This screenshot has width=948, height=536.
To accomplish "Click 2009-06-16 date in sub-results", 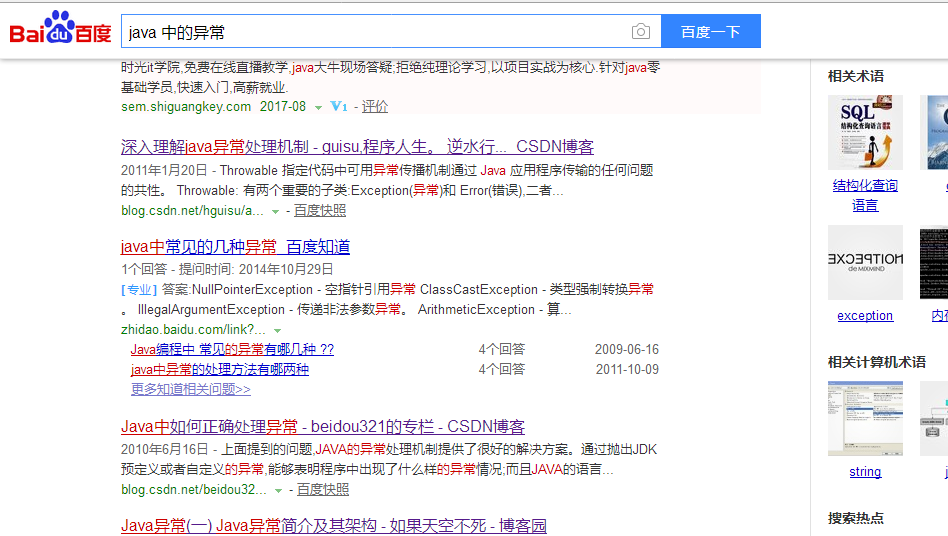I will [x=627, y=349].
